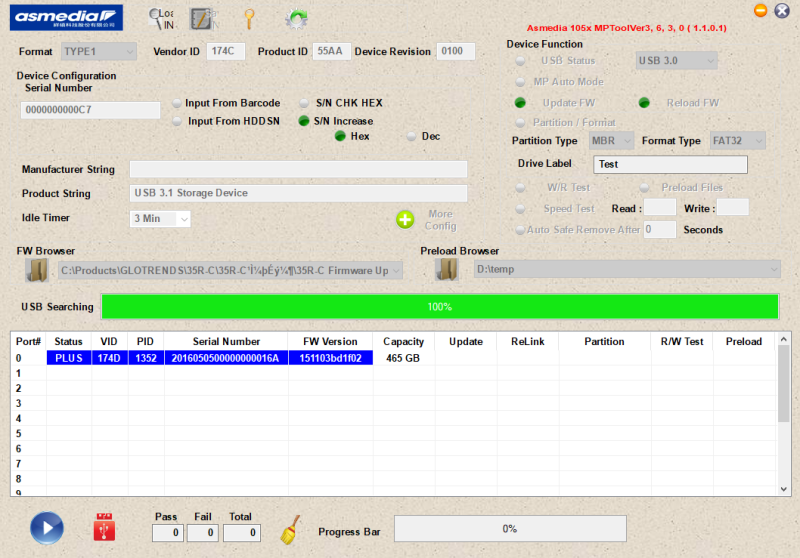The height and width of the screenshot is (558, 800).
Task: Click the FW Version column header
Action: [x=330, y=342]
